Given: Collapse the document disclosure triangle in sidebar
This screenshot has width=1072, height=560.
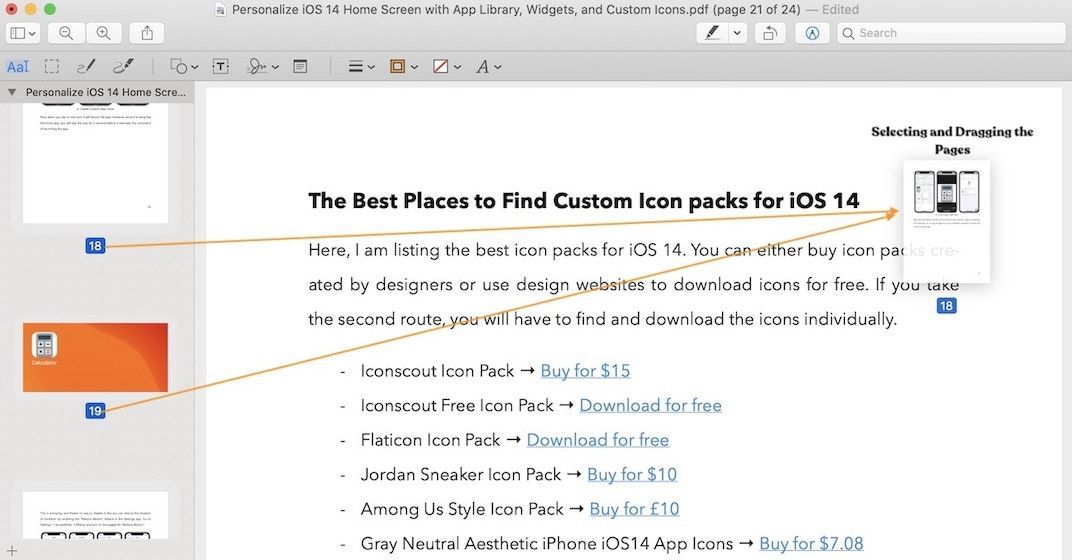Looking at the screenshot, I should (x=11, y=92).
